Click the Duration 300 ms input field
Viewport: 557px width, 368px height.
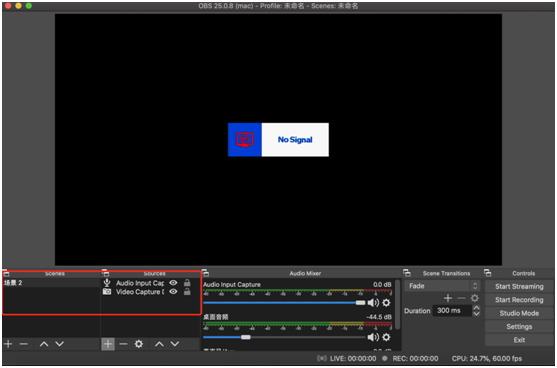pos(453,310)
